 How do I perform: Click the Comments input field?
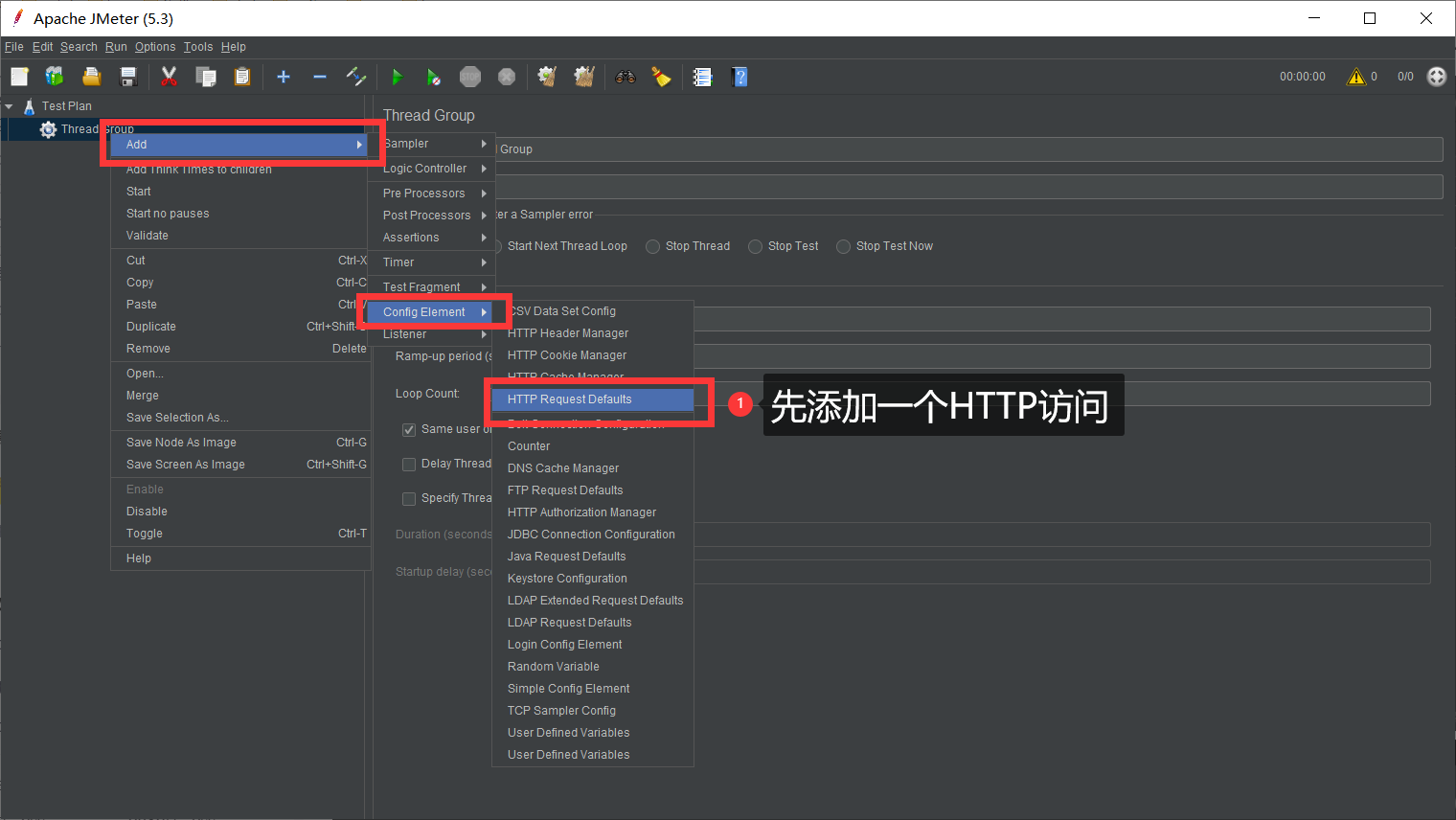coord(969,187)
